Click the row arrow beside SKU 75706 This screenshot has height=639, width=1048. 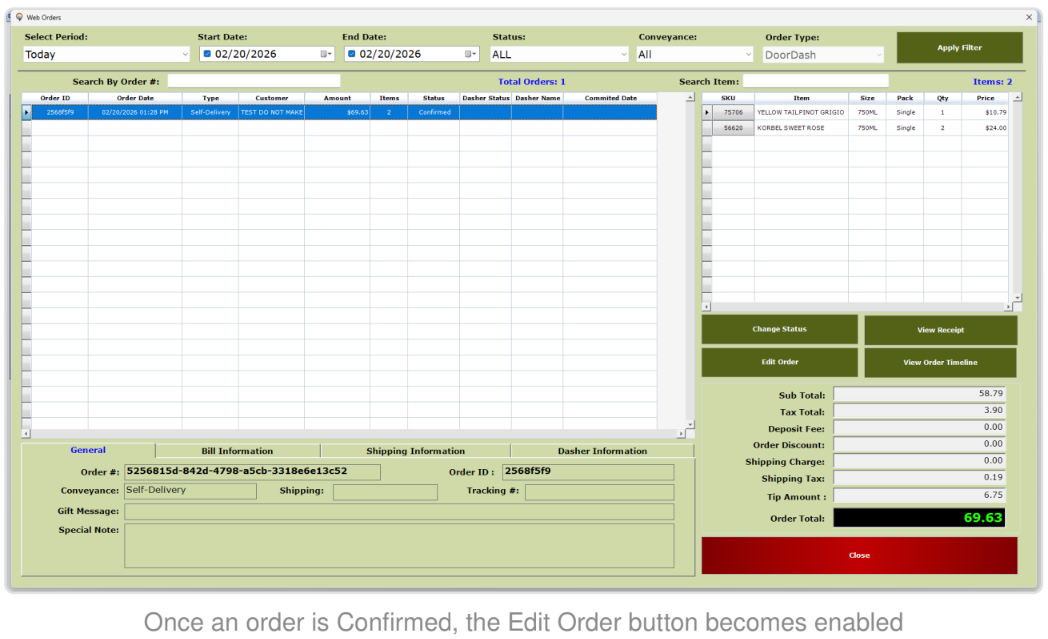point(706,112)
